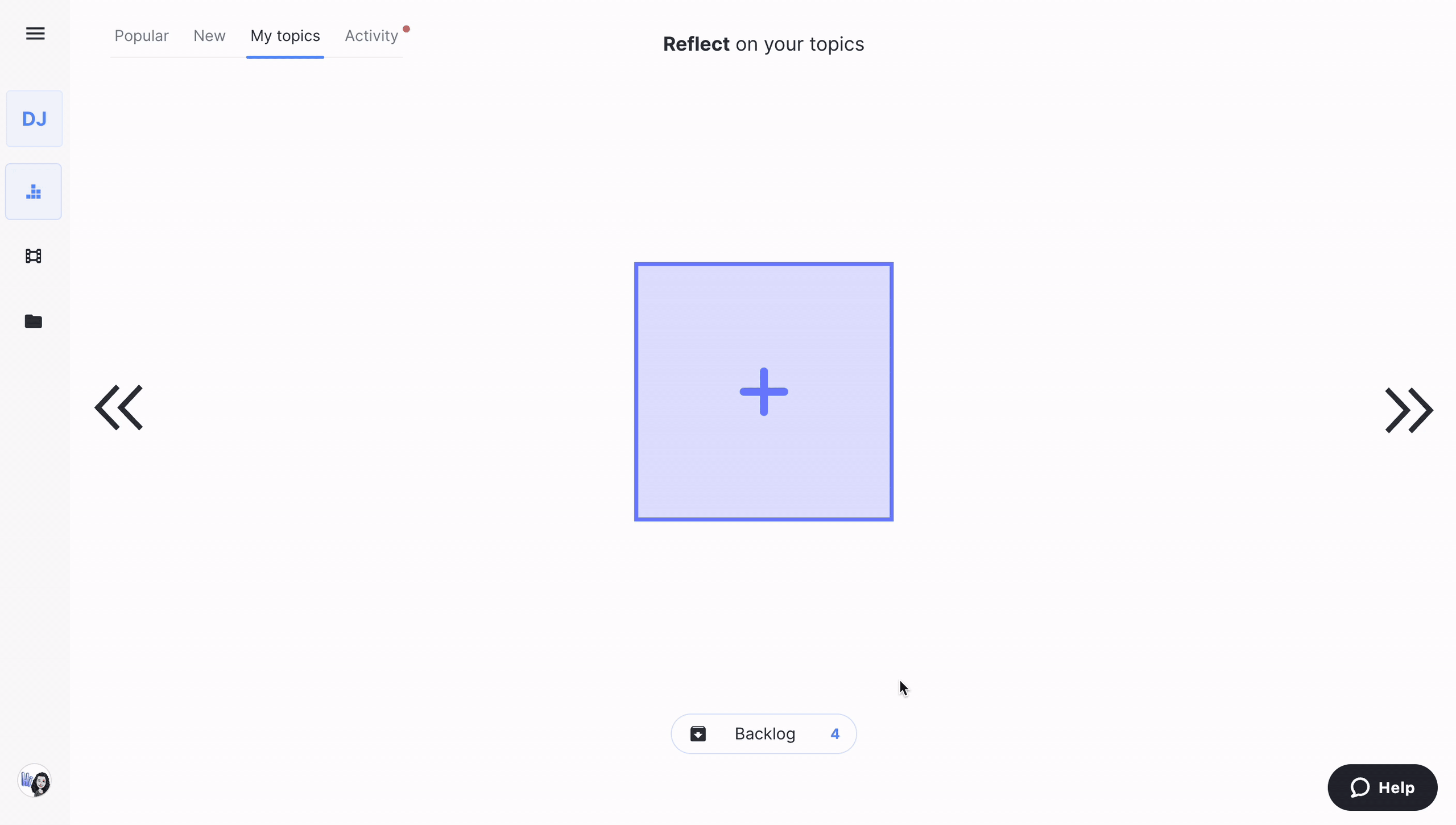
Task: Click the film strip sidebar icon
Action: [34, 256]
